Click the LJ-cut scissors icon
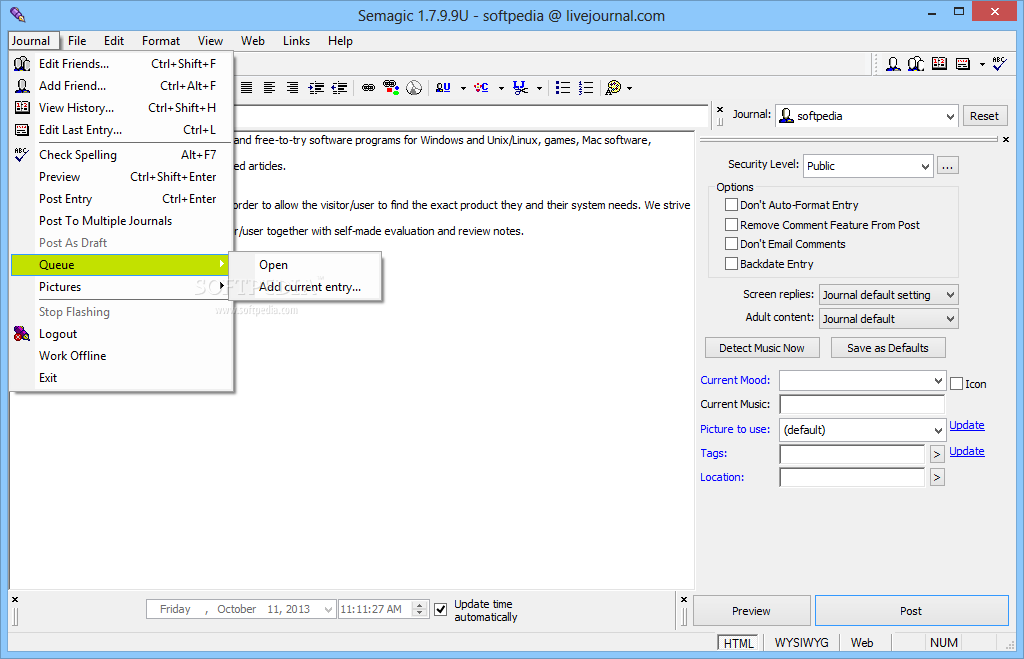The image size is (1024, 659). point(520,88)
